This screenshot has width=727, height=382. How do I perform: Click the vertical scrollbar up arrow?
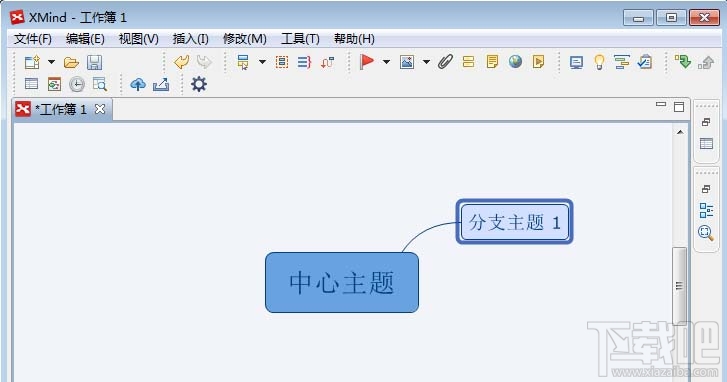pos(680,132)
